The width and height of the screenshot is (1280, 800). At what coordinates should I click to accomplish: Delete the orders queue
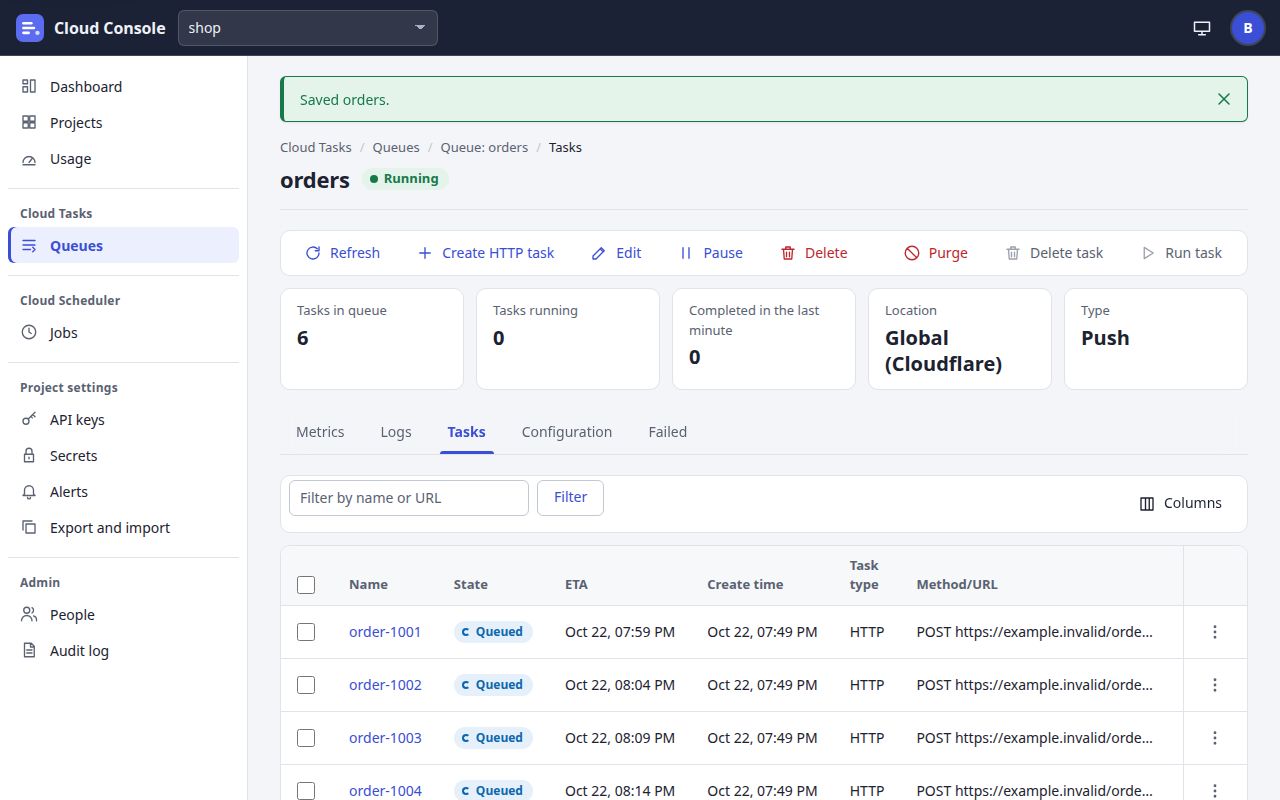[813, 253]
